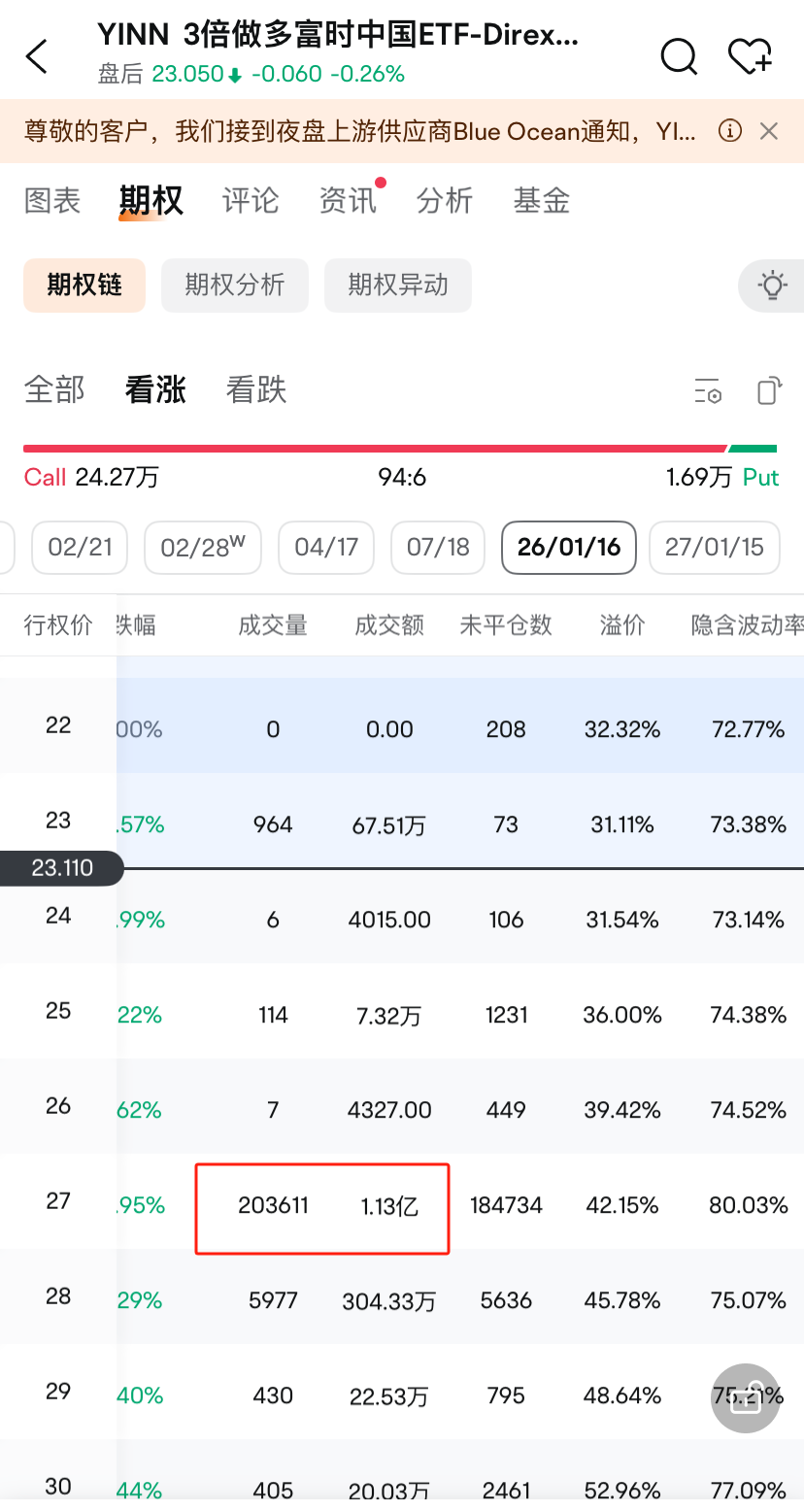The width and height of the screenshot is (804, 1512).
Task: Open strike price 22 row
Action: (x=402, y=725)
